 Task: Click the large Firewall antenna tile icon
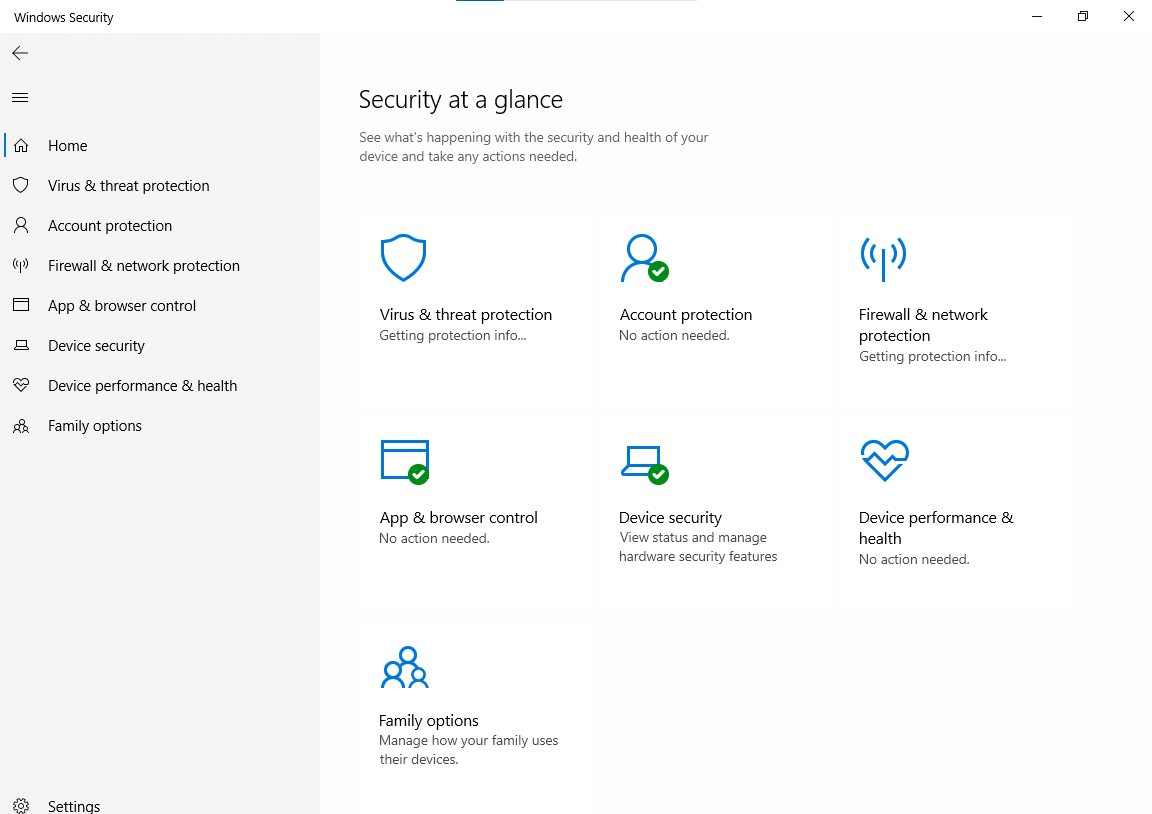883,259
